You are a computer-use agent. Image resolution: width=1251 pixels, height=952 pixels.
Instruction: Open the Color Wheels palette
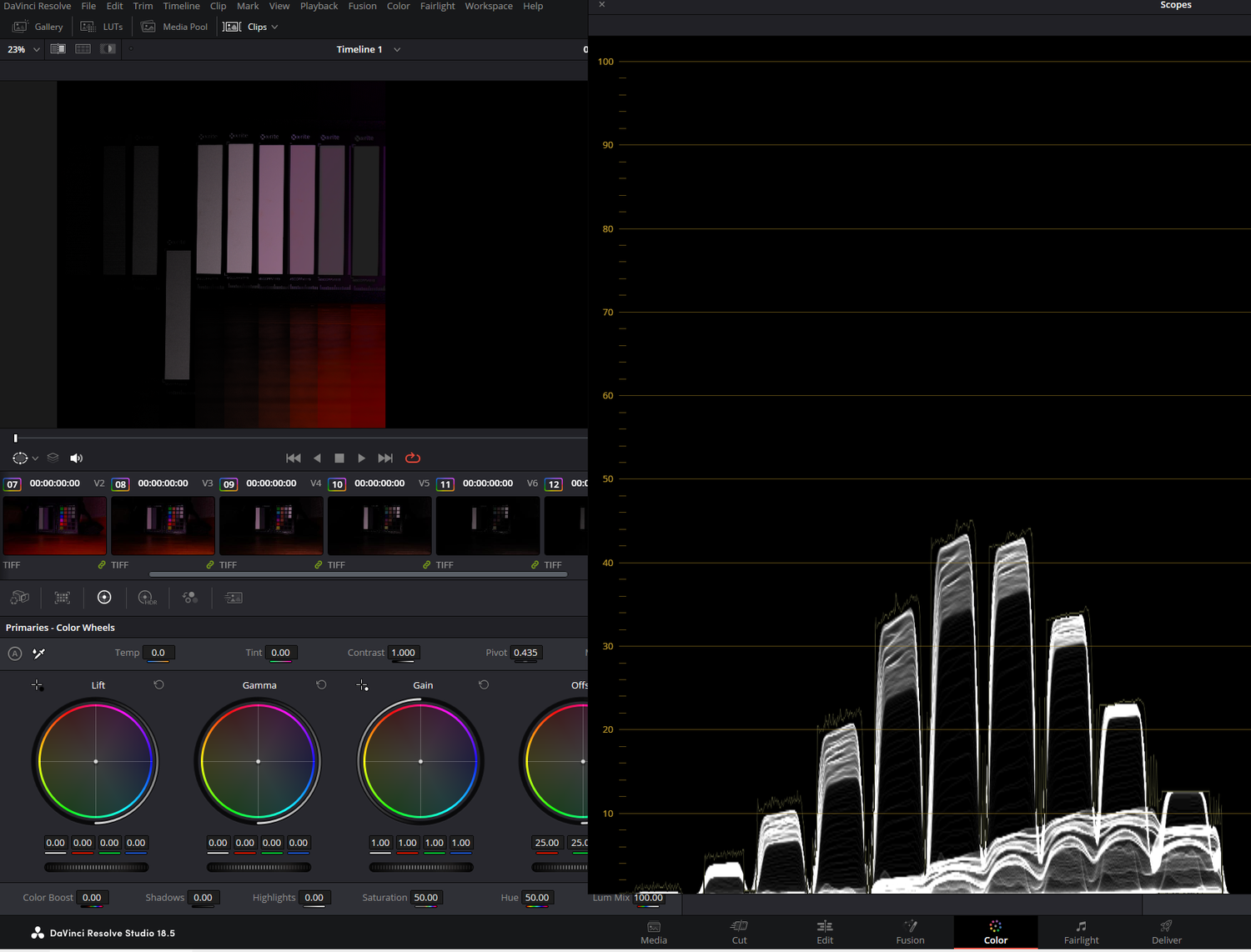(x=104, y=598)
